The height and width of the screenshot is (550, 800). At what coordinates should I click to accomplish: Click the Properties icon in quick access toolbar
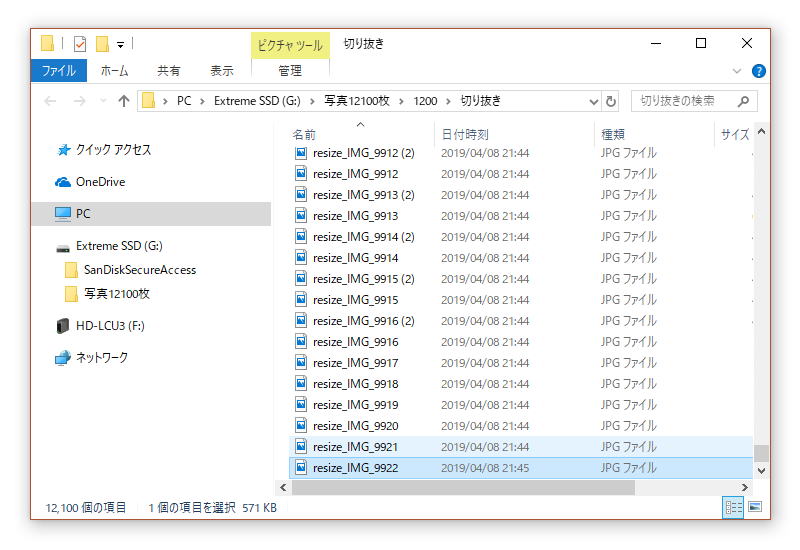80,44
